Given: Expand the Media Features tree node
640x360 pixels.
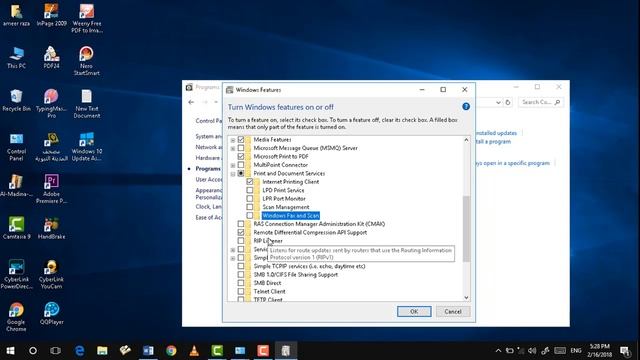Looking at the screenshot, I should [x=233, y=140].
